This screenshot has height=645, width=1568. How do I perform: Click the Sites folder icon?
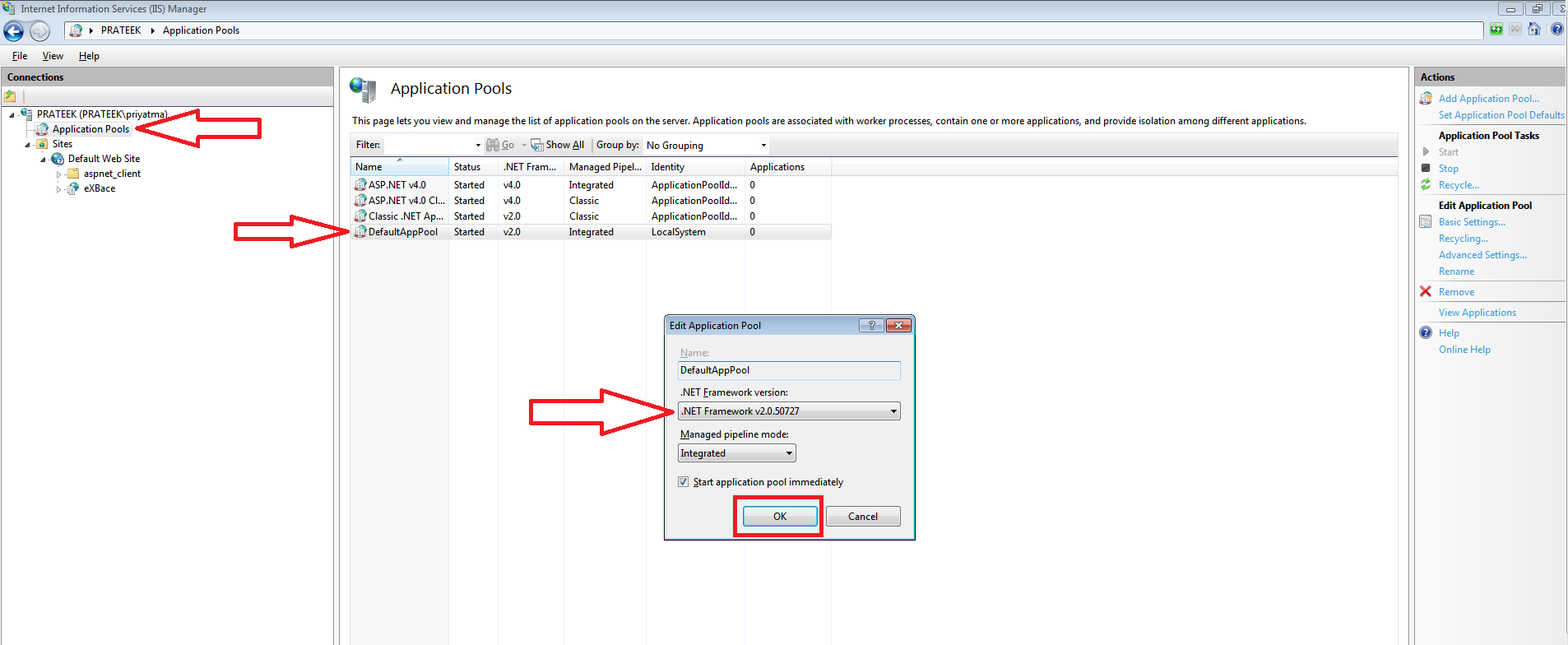point(42,144)
